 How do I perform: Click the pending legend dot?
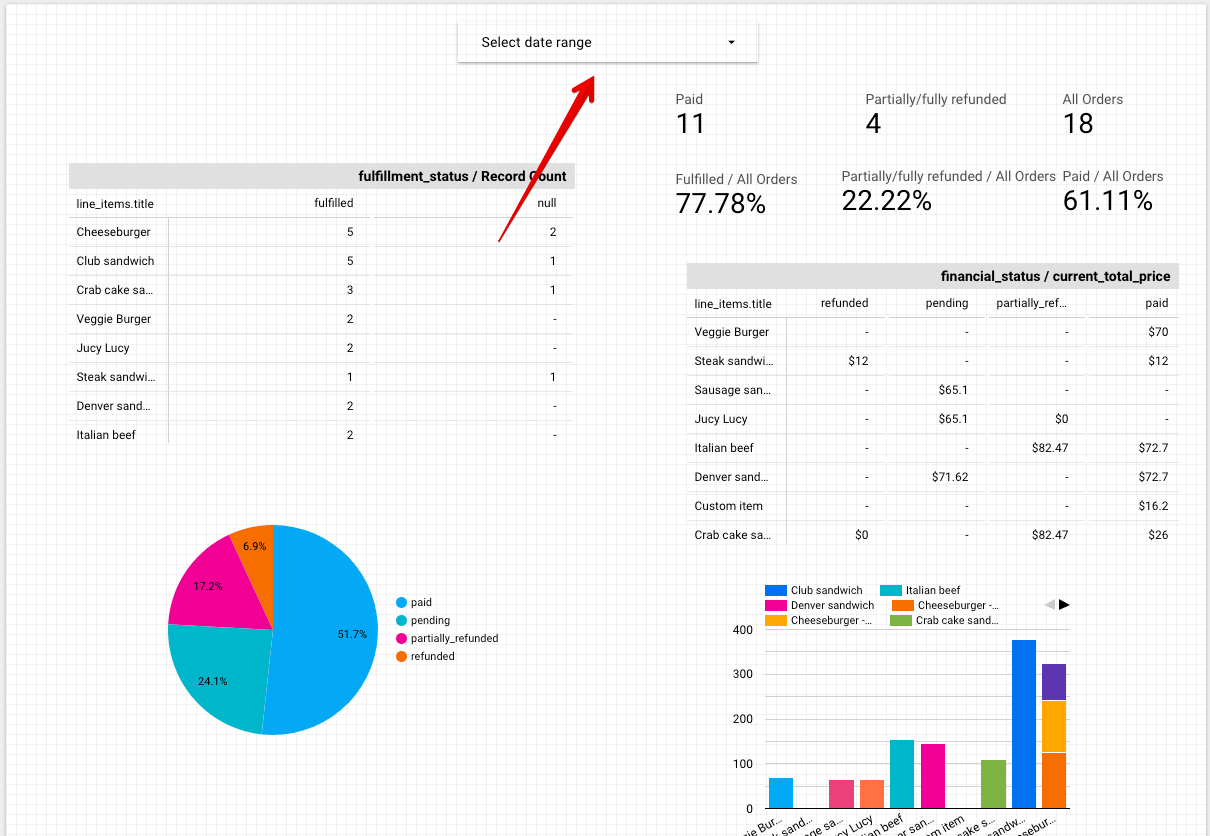[x=402, y=620]
